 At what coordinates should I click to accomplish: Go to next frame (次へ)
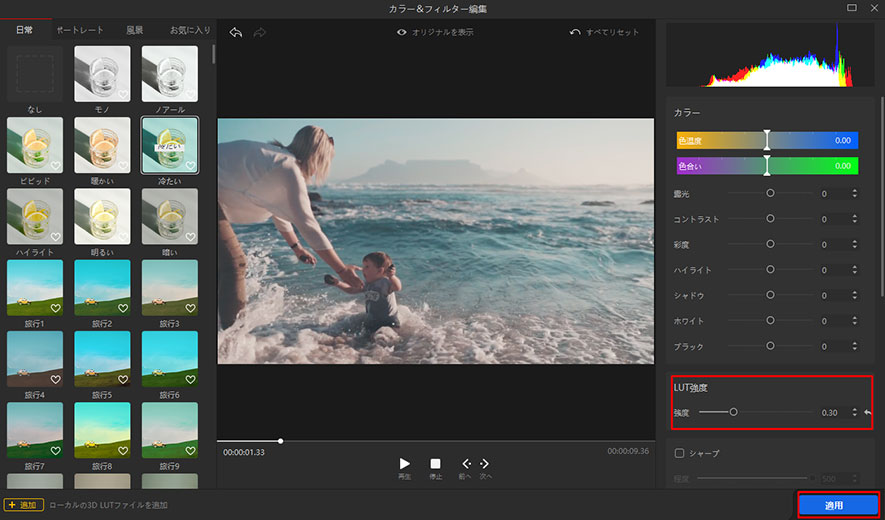pos(485,464)
